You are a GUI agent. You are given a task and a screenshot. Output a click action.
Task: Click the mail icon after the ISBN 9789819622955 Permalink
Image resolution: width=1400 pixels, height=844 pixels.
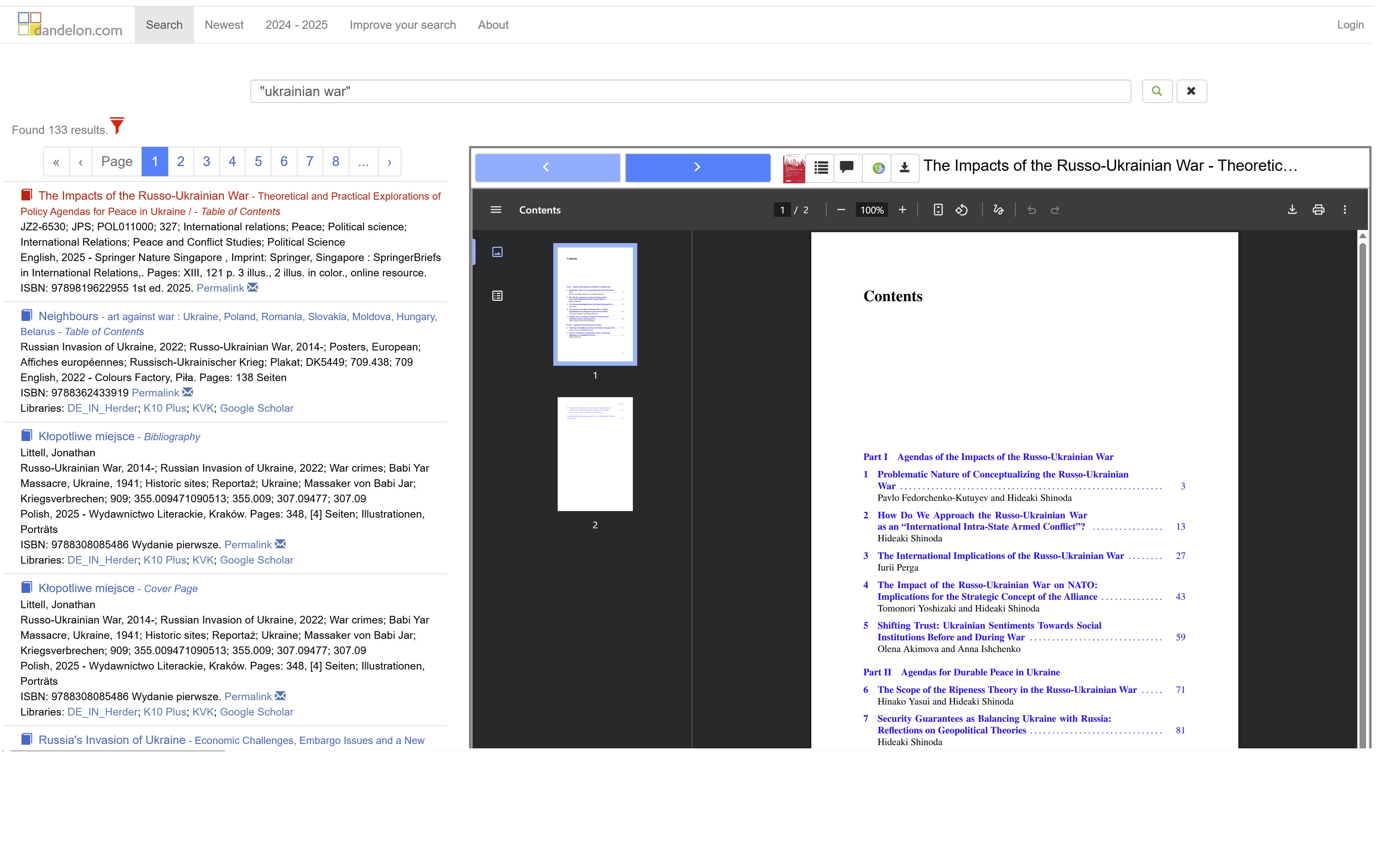pos(253,288)
